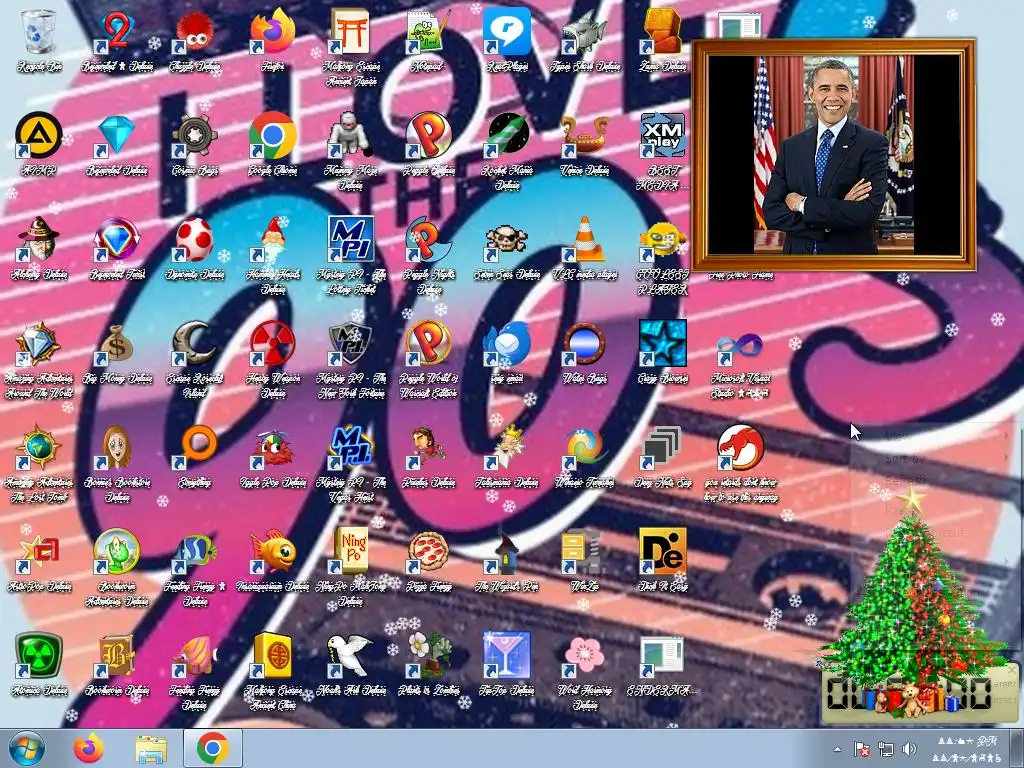The image size is (1024, 768).
Task: Launch Seven Seas Deluxe skull icon
Action: (x=507, y=240)
